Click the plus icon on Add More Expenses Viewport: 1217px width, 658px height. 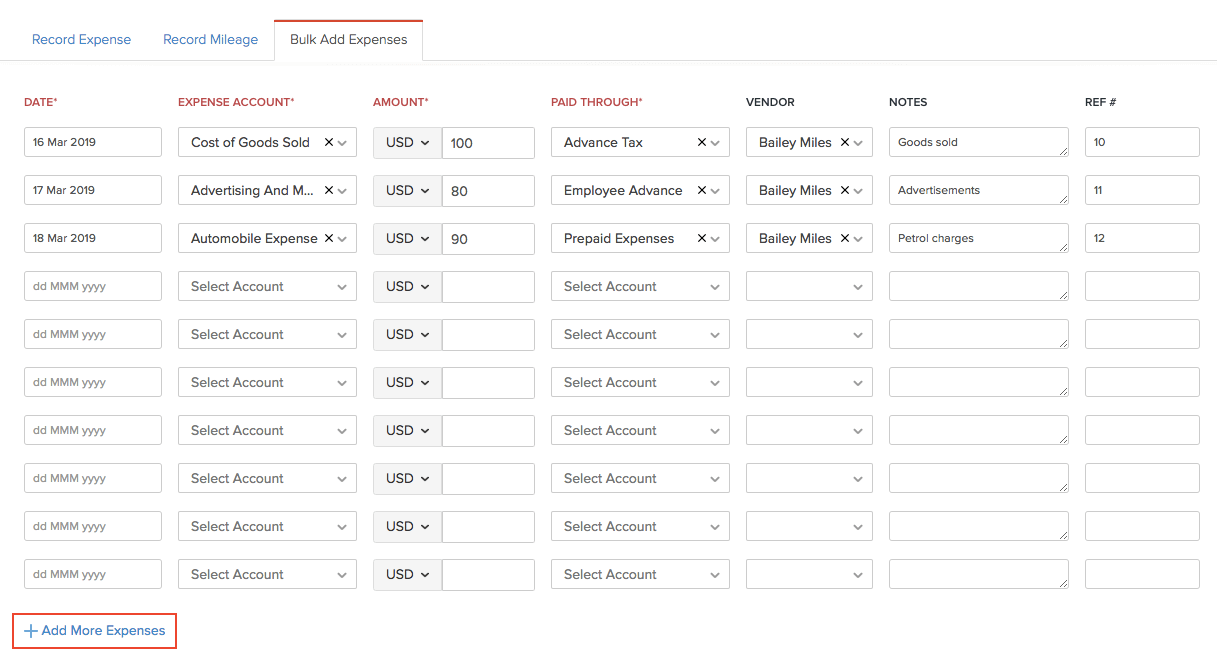tap(31, 630)
